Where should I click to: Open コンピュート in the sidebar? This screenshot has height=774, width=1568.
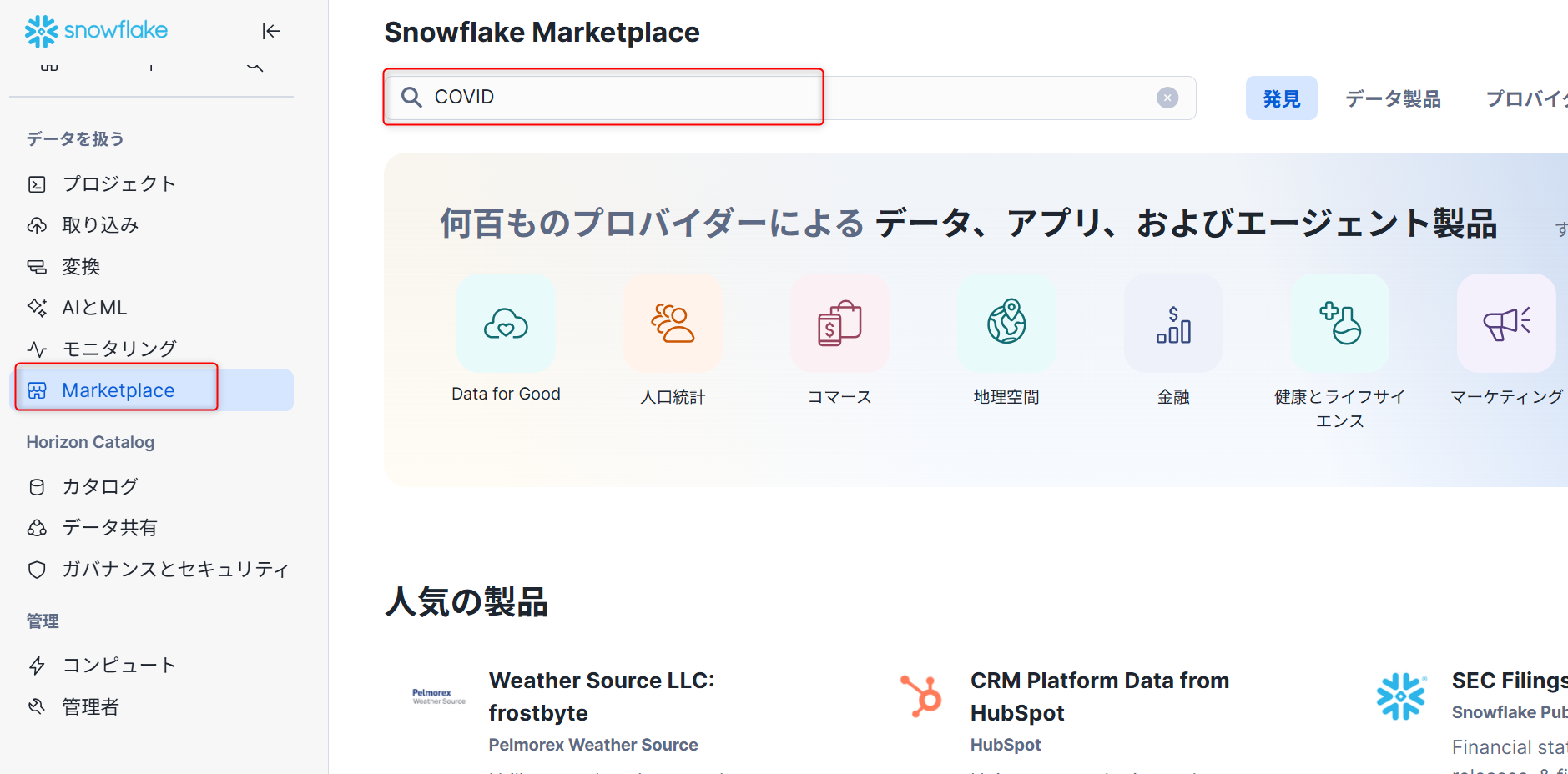coord(151,666)
